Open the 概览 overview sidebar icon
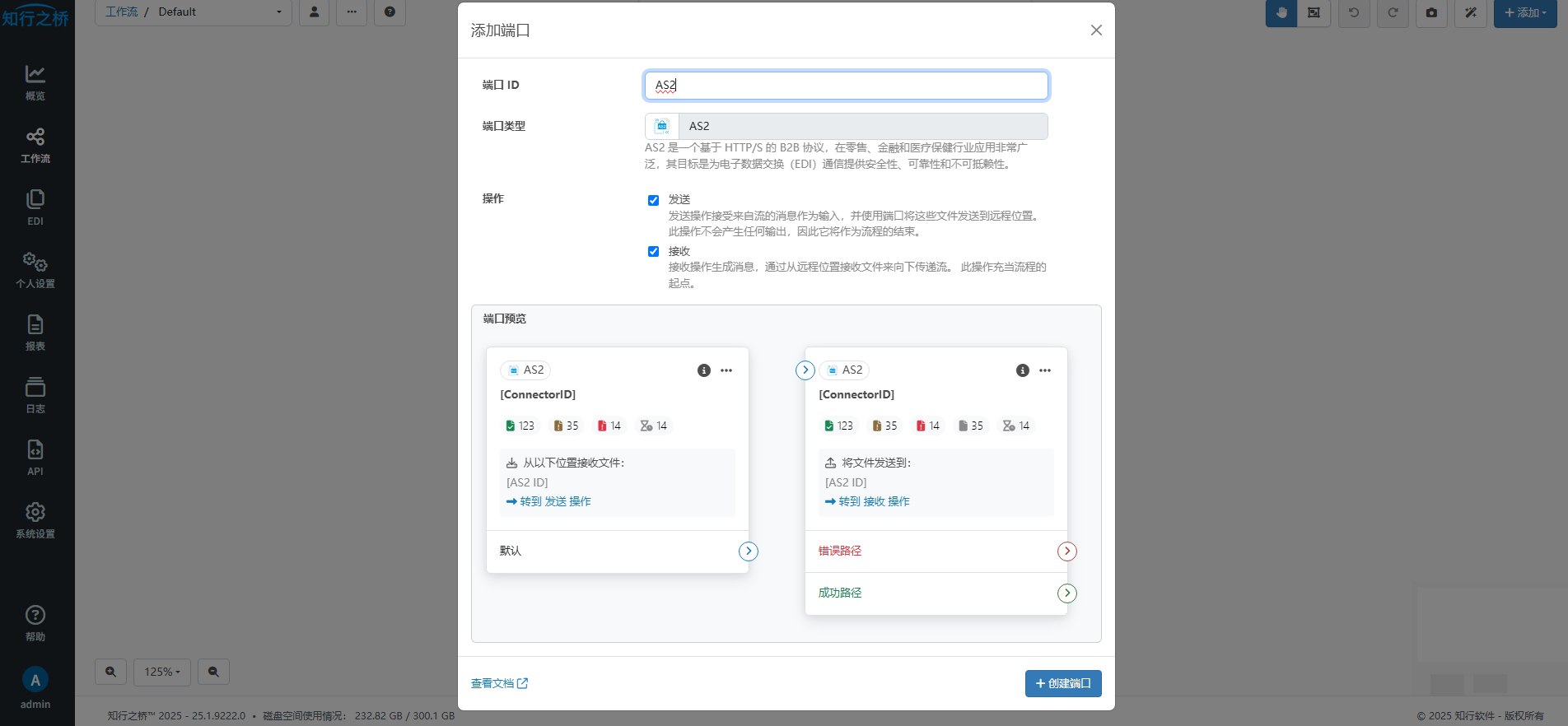Viewport: 1568px width, 726px height. [35, 82]
